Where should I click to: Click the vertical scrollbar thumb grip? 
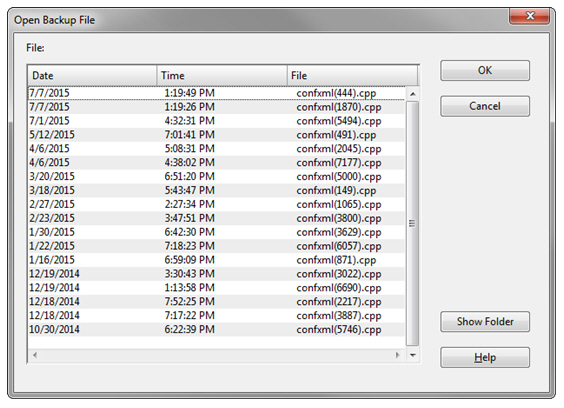[412, 223]
